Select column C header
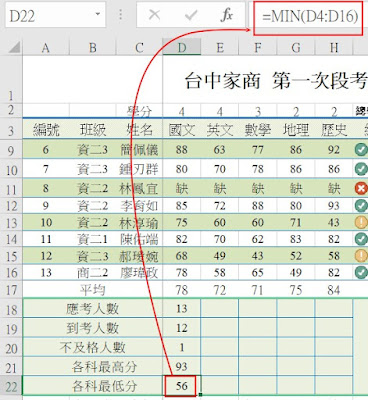Image resolution: width=368 pixels, height=400 pixels. pos(139,48)
